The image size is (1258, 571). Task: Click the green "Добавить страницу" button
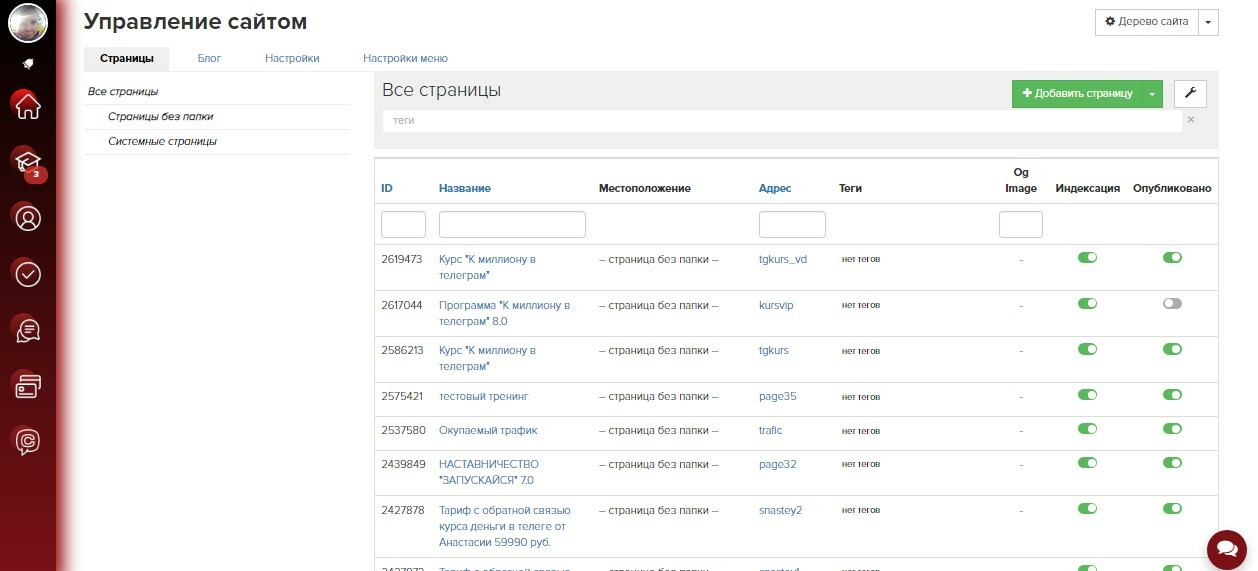(1076, 94)
